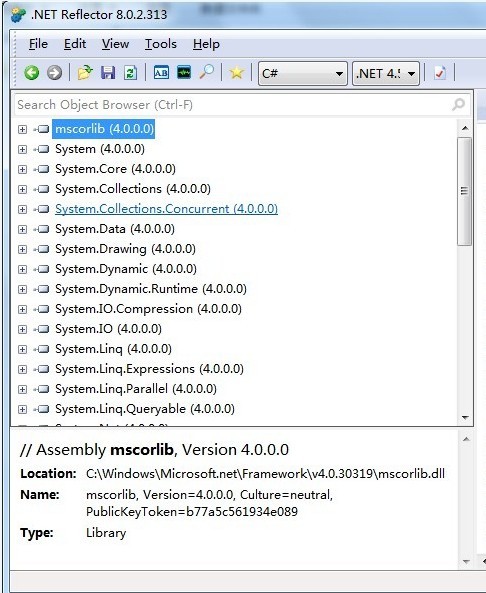The width and height of the screenshot is (486, 593).
Task: Expand the System.Linq.Parallel node
Action: 22,389
